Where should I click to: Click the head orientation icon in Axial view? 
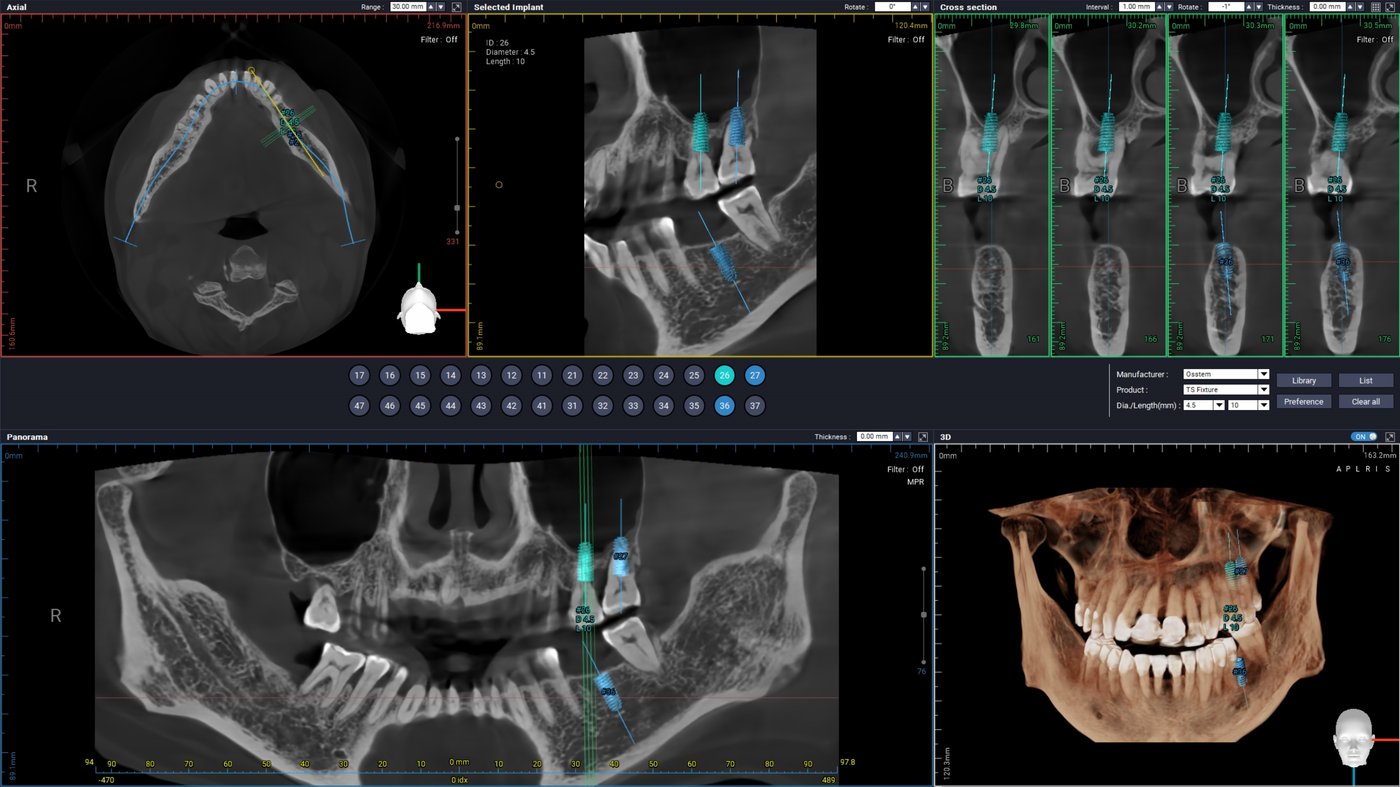tap(419, 307)
